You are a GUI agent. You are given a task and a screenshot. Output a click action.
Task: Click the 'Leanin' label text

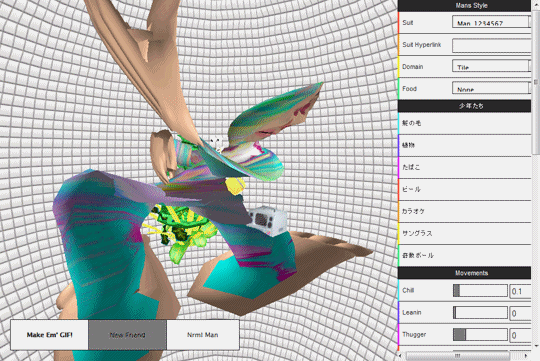[x=412, y=312]
